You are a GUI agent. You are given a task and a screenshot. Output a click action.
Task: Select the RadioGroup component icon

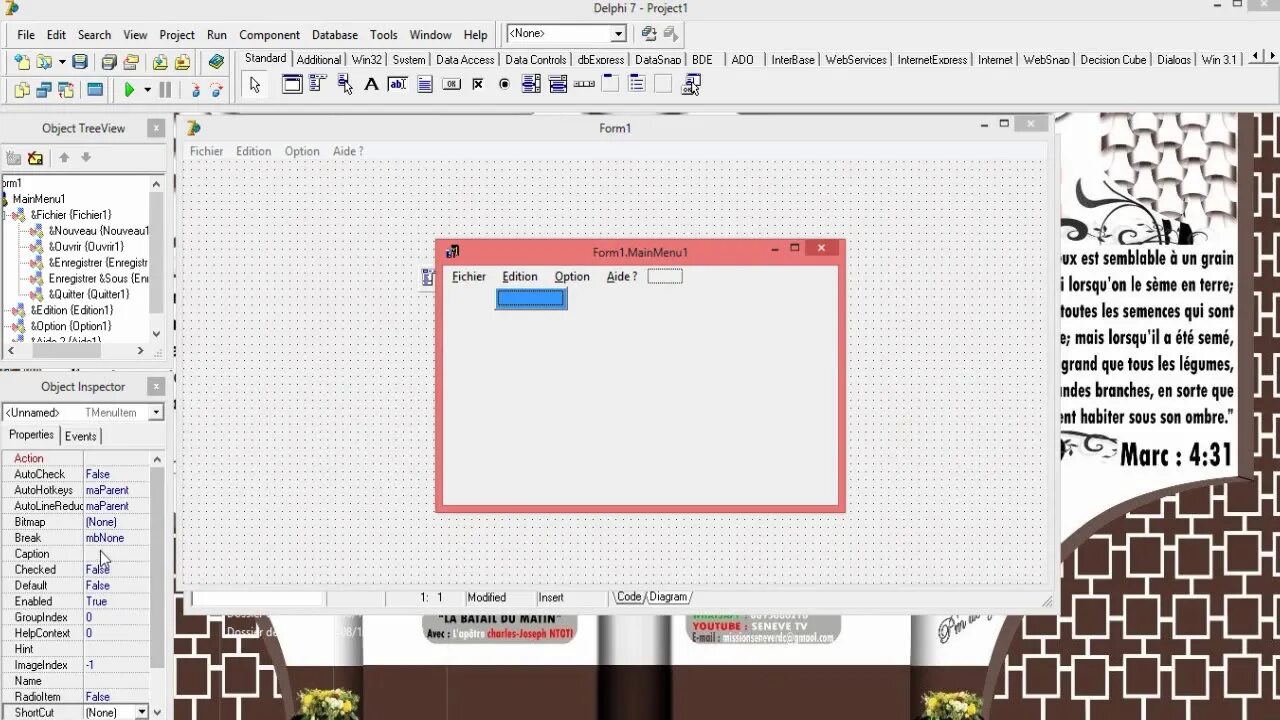pyautogui.click(x=637, y=85)
